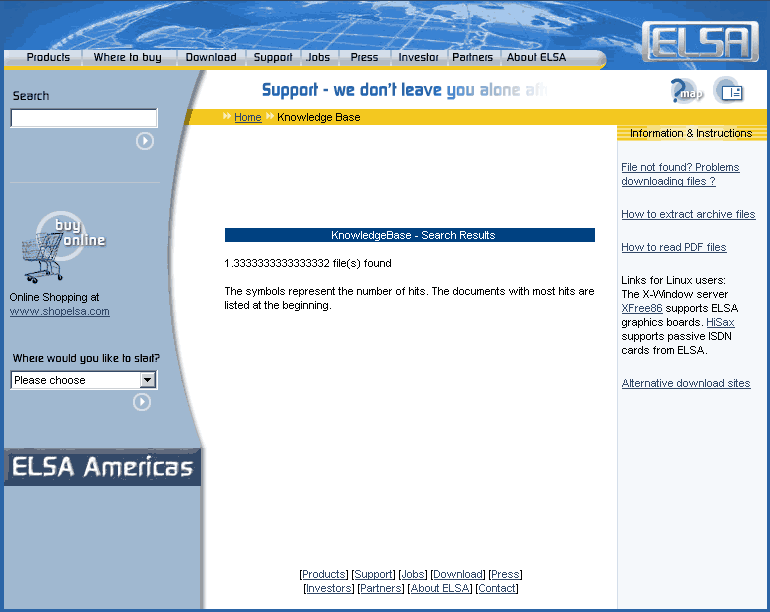Click the ELSA logo in the header
This screenshot has width=770, height=612.
[699, 41]
